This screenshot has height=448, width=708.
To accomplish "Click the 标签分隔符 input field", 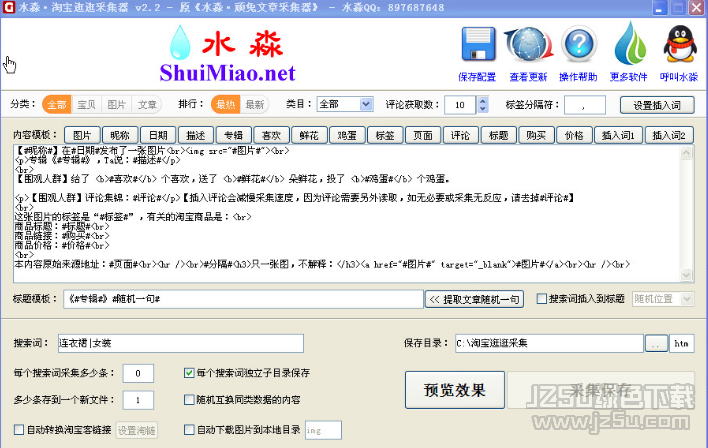I will tap(585, 105).
